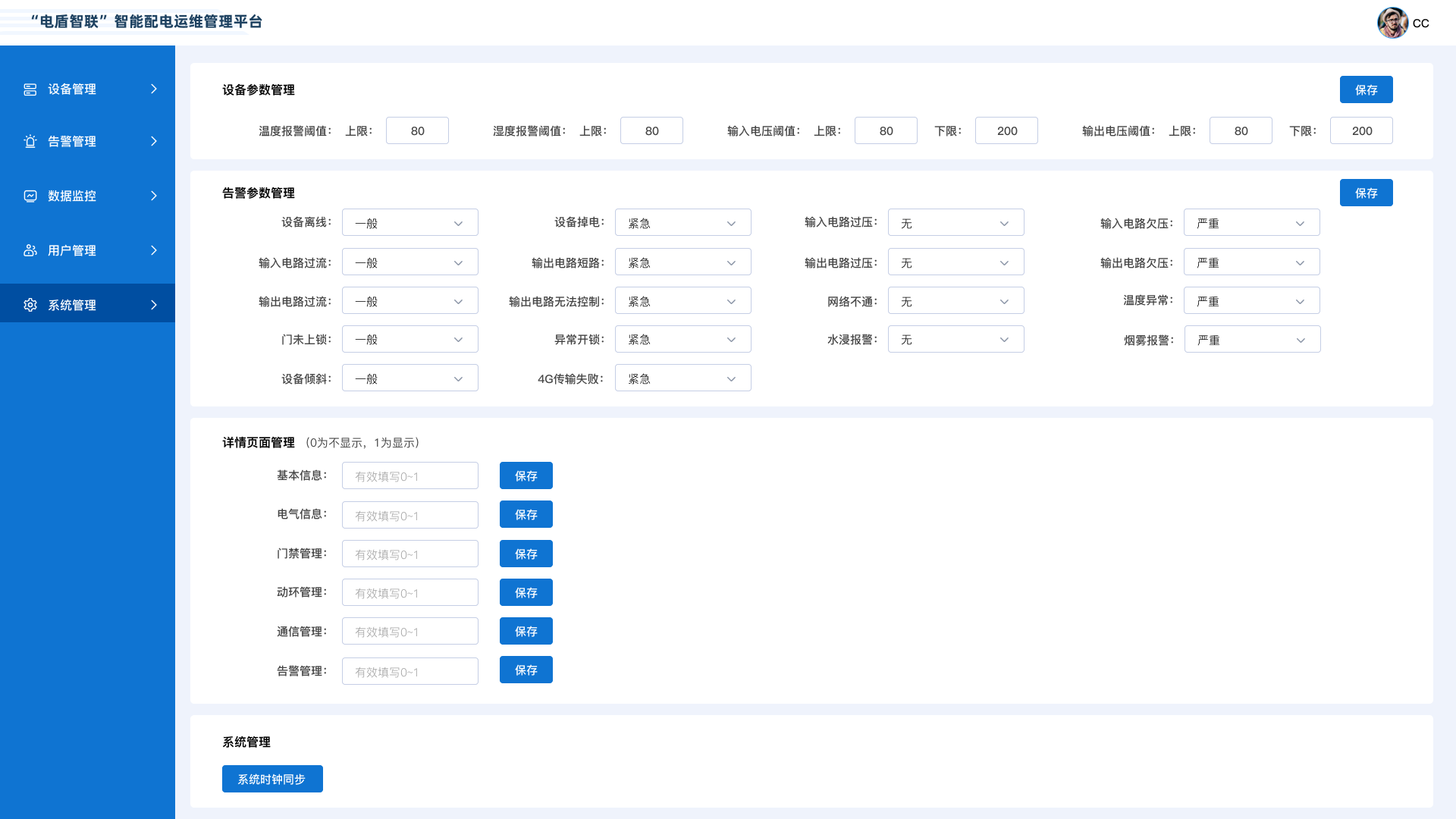Expand 设备管理 sidebar chevron arrow
Screen dimensions: 1456x819
click(154, 89)
